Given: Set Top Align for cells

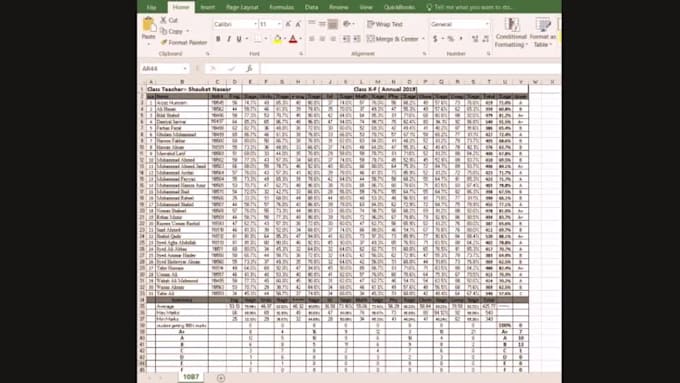Looking at the screenshot, I should pyautogui.click(x=312, y=23).
